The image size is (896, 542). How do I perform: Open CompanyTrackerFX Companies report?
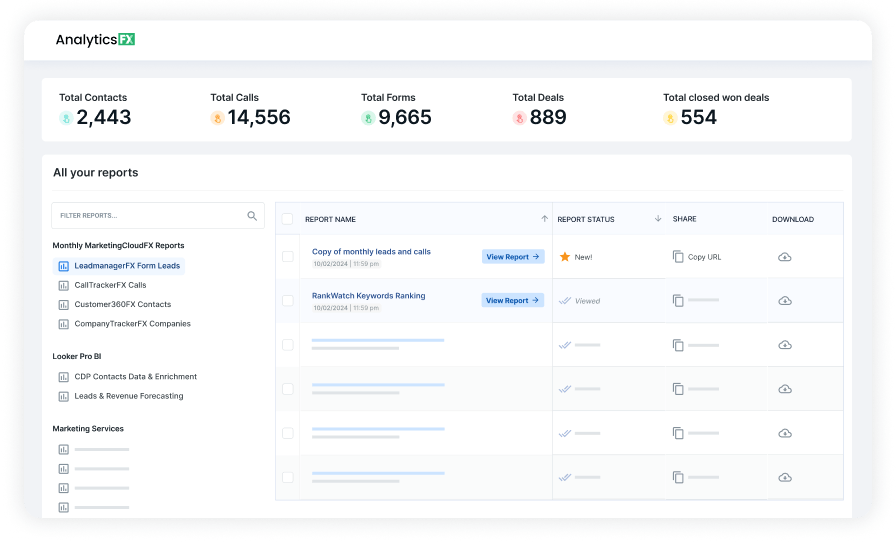click(133, 324)
